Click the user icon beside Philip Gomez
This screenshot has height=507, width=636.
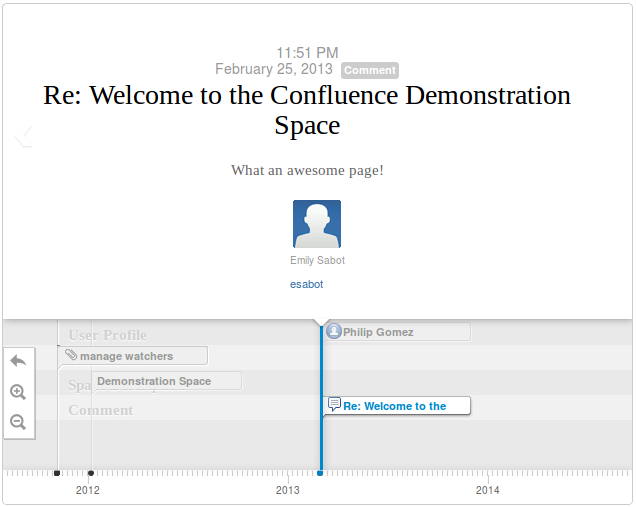tap(334, 331)
